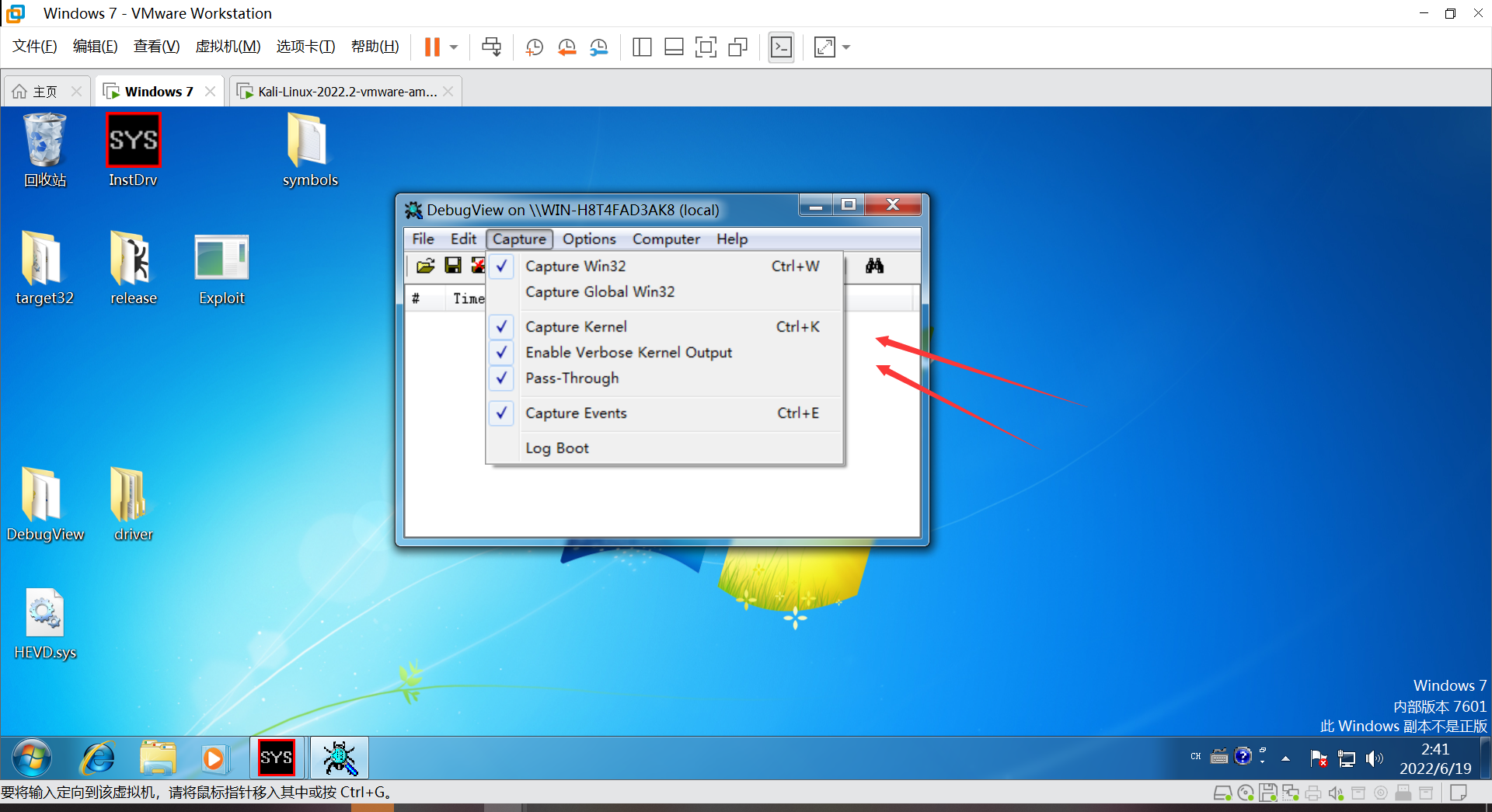Click the VMware status bar sound card icon
The width and height of the screenshot is (1492, 812).
[x=1336, y=793]
